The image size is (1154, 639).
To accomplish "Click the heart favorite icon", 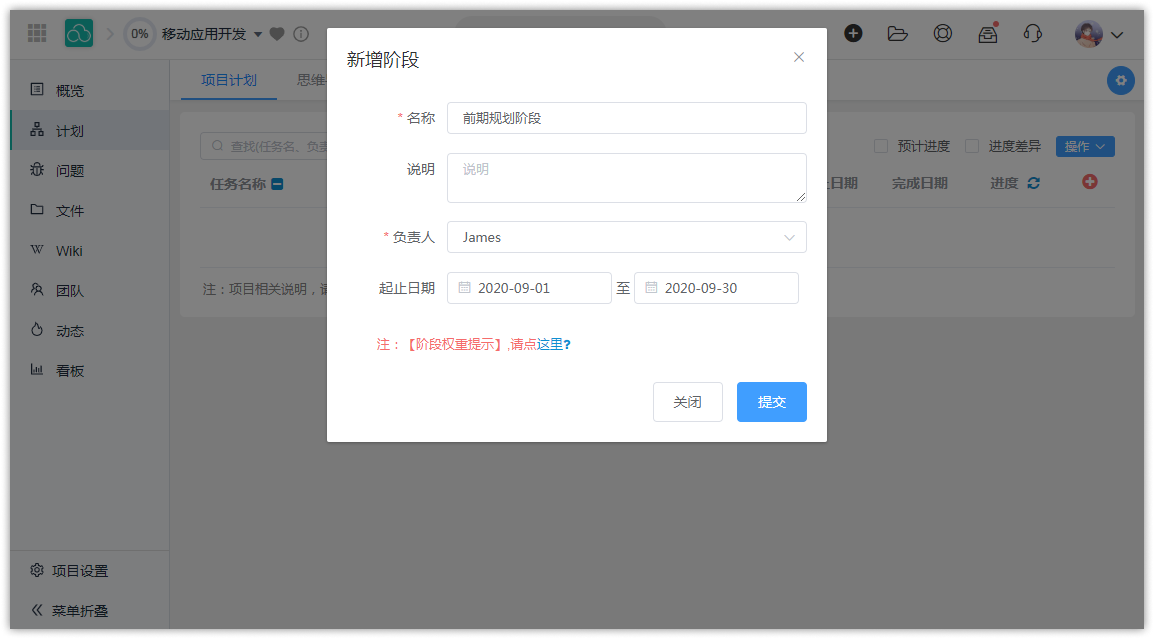I will (277, 34).
